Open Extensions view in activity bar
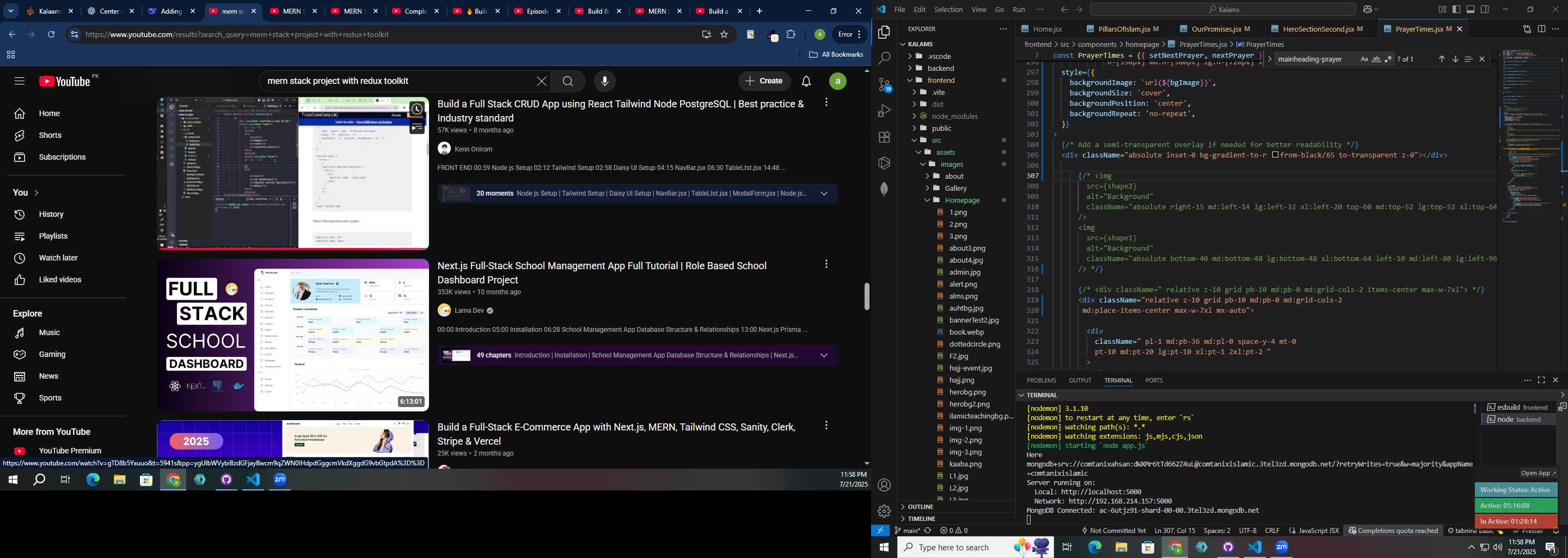This screenshot has width=1568, height=558. point(884,137)
